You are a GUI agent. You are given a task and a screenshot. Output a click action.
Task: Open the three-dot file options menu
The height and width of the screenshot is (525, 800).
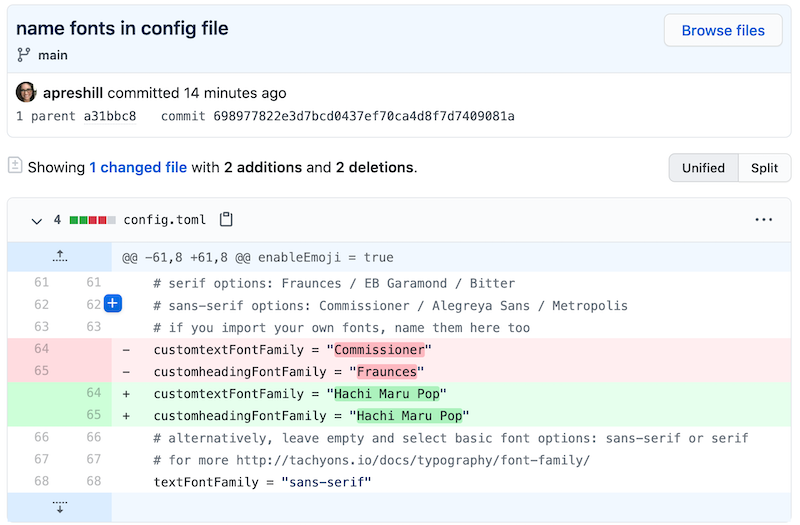click(x=764, y=220)
